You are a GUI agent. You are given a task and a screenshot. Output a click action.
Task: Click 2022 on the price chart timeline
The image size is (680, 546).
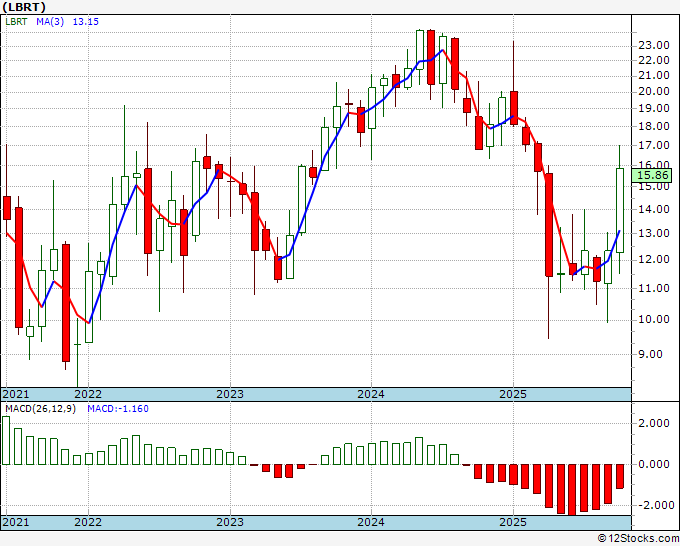(x=88, y=394)
